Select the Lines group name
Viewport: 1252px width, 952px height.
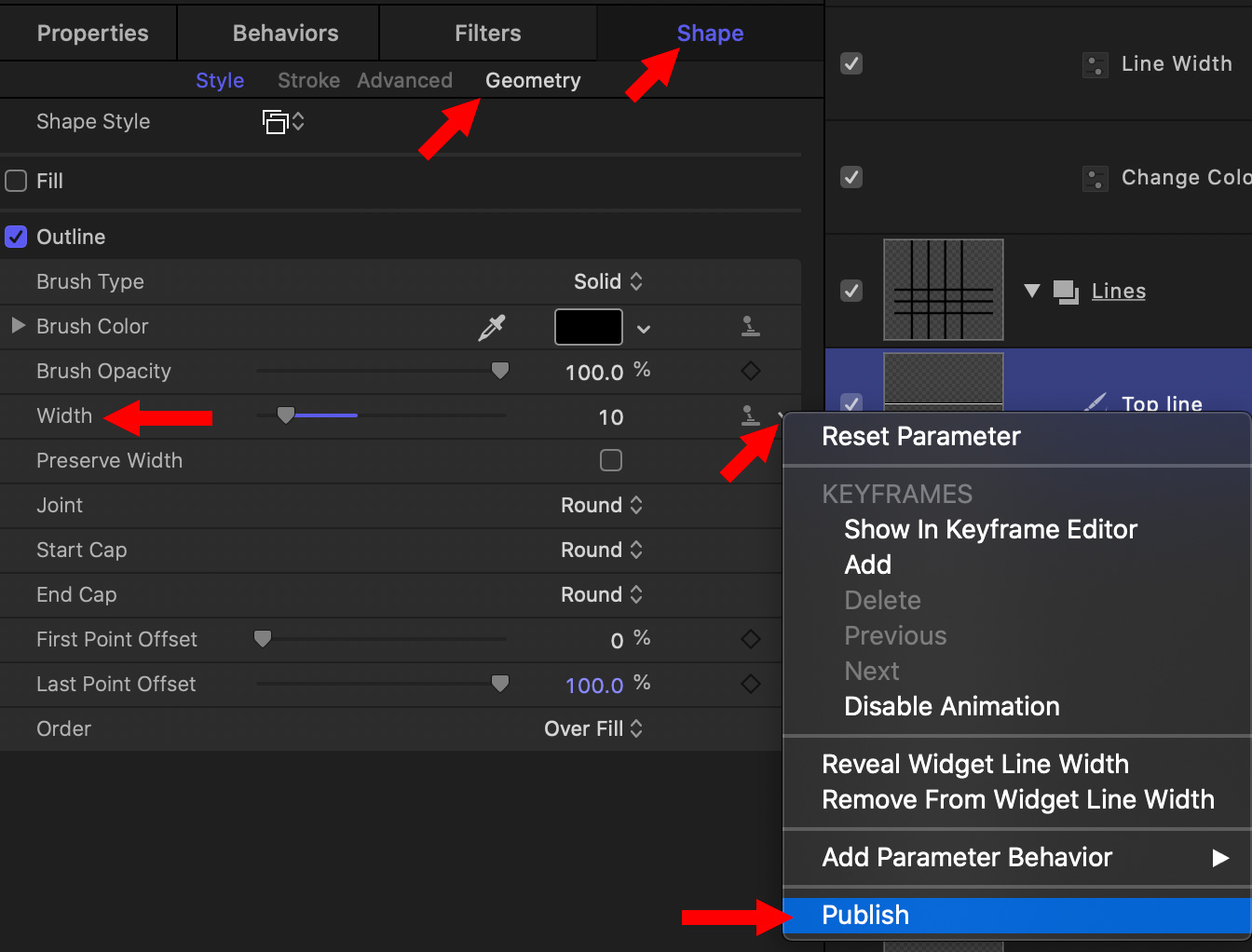pyautogui.click(x=1119, y=292)
